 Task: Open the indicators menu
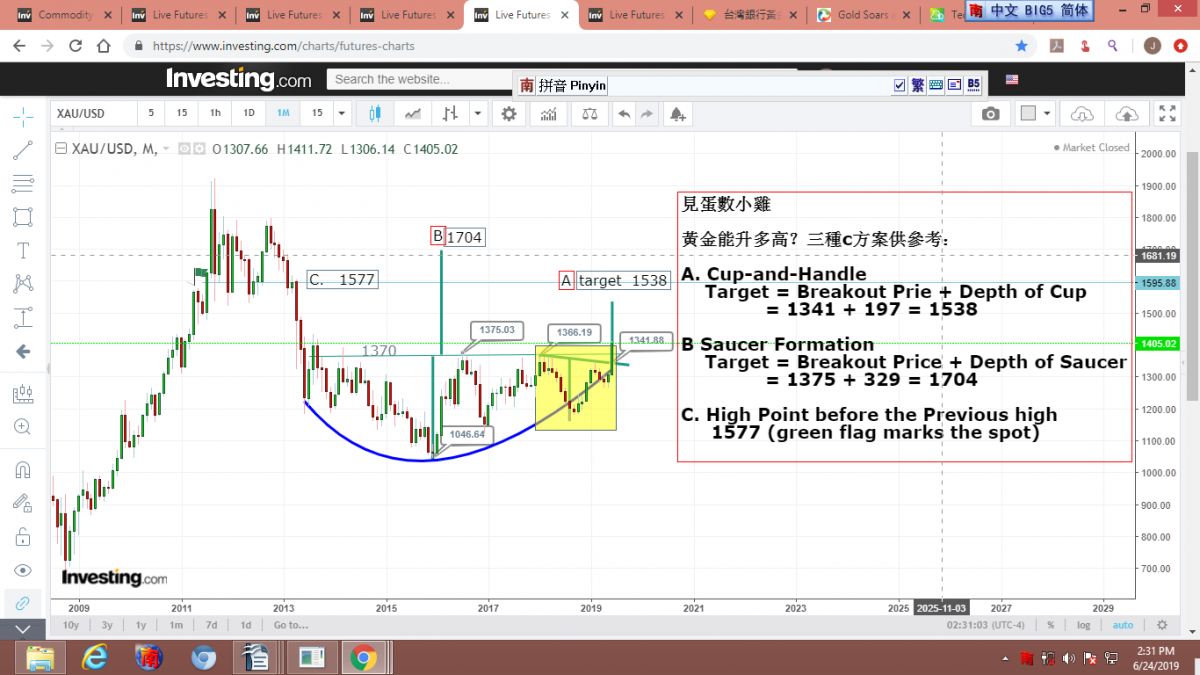(548, 114)
